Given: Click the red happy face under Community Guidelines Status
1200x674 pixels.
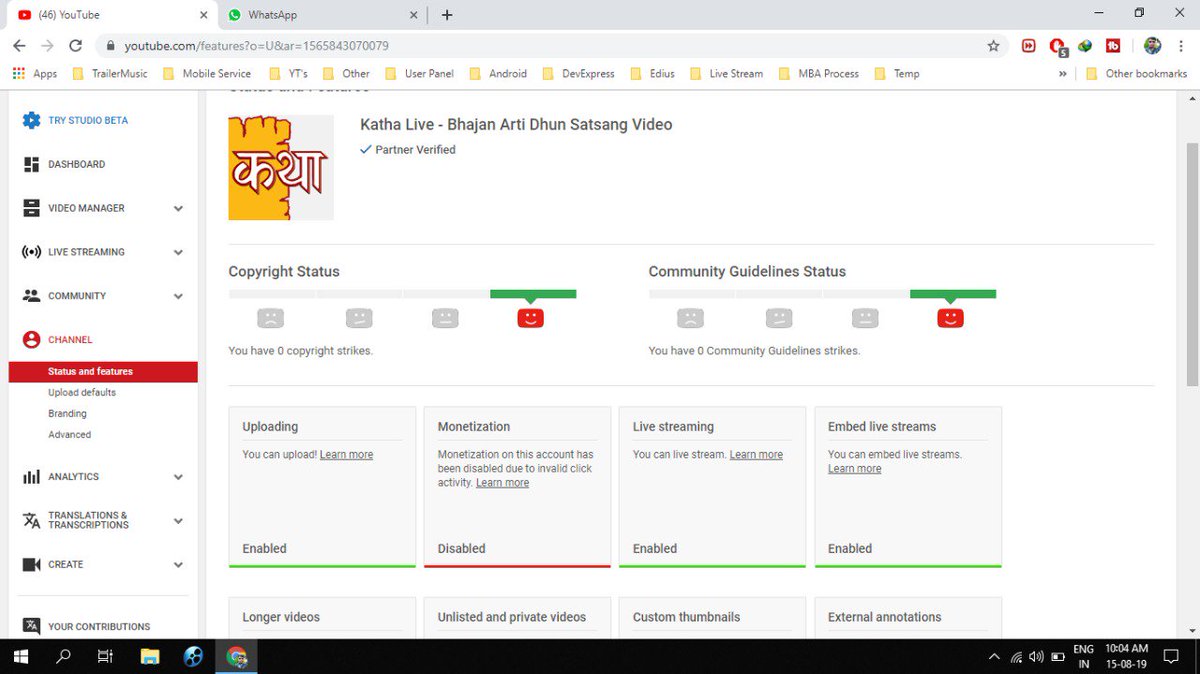Looking at the screenshot, I should click(950, 318).
